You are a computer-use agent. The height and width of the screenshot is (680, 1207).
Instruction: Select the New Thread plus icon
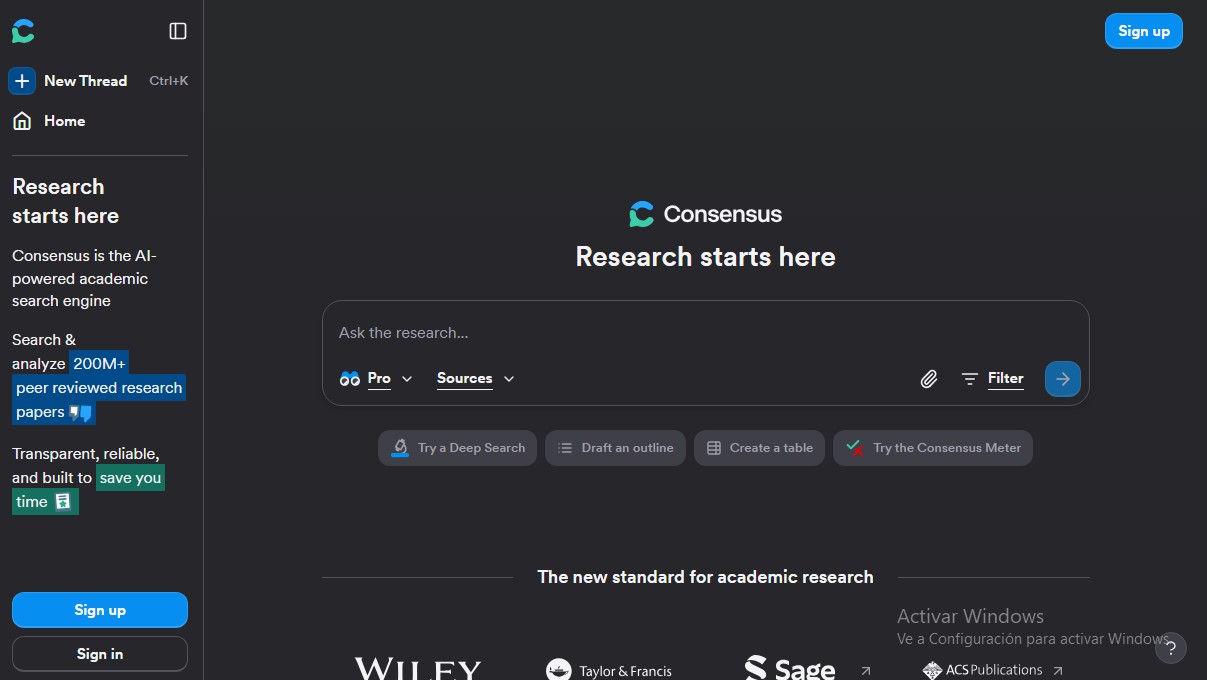tap(22, 81)
